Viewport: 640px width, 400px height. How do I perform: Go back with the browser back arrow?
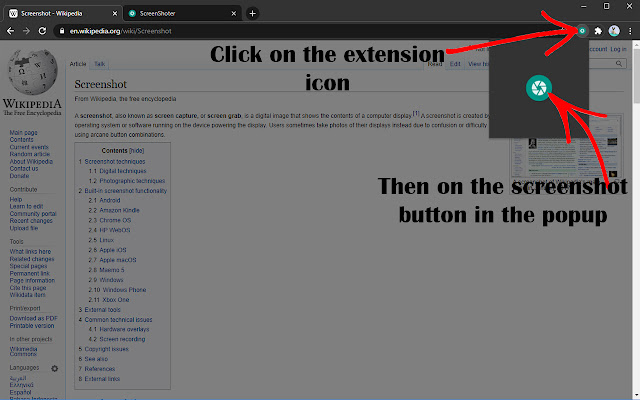[10, 31]
